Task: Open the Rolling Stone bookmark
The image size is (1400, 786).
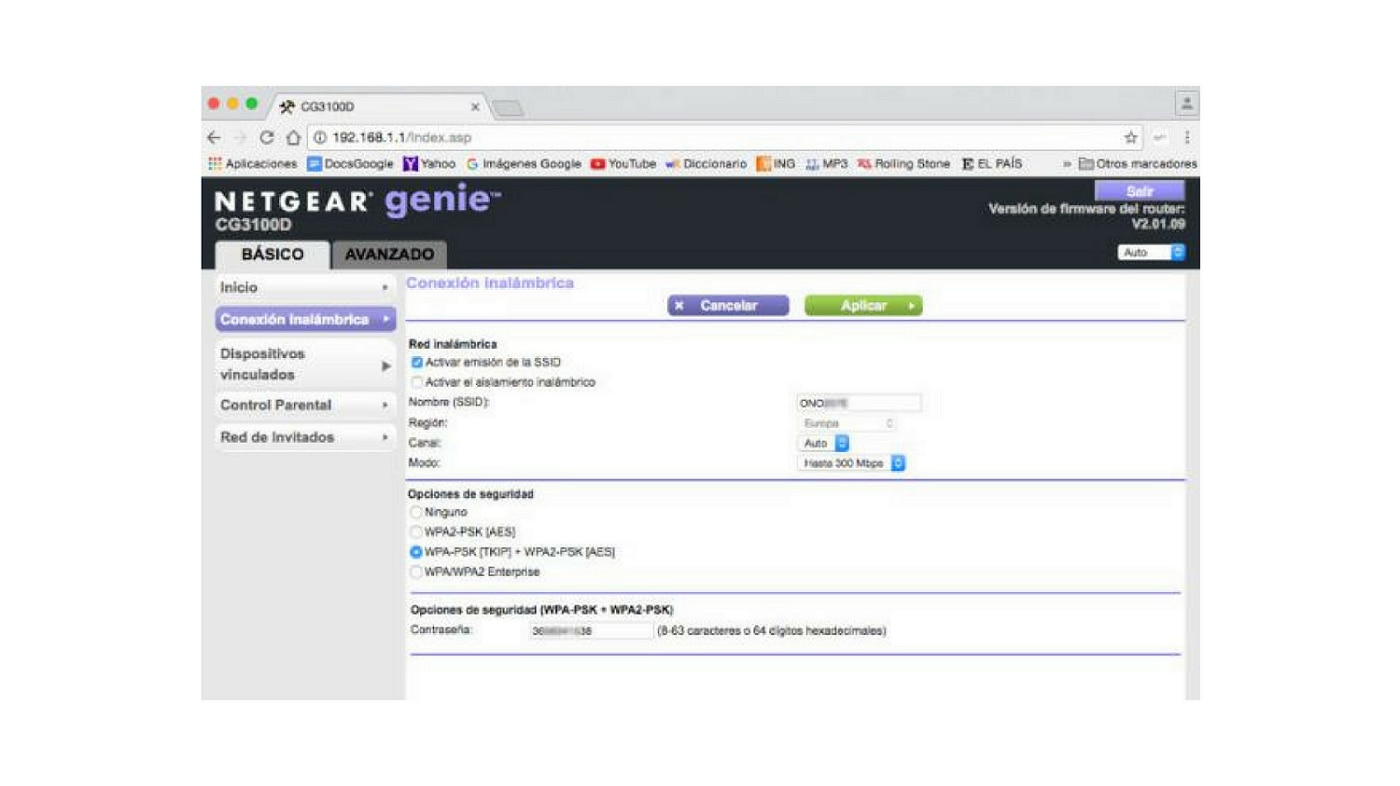Action: click(x=904, y=164)
